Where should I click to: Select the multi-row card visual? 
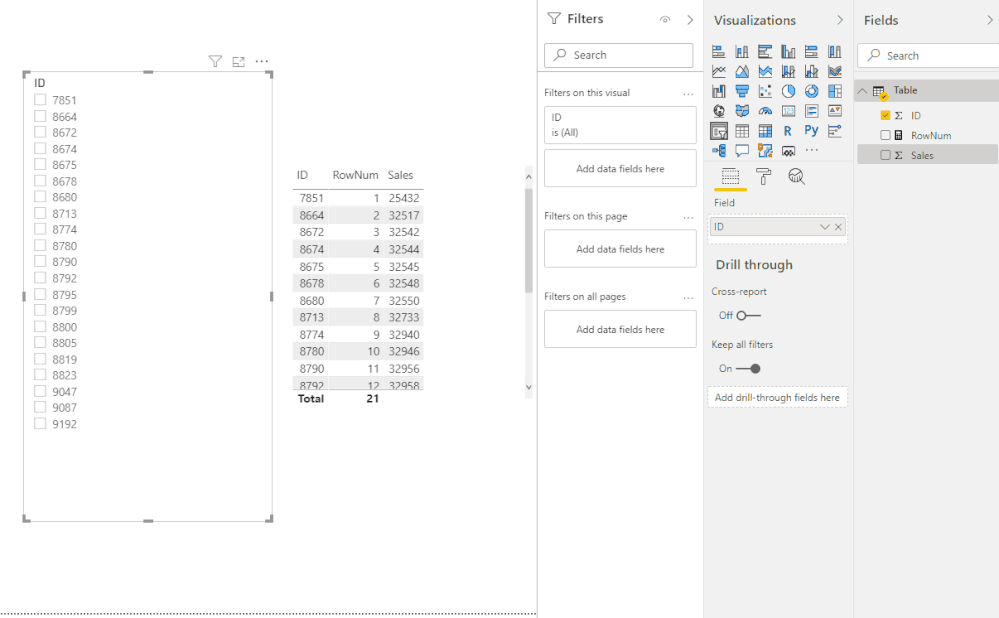[x=811, y=111]
